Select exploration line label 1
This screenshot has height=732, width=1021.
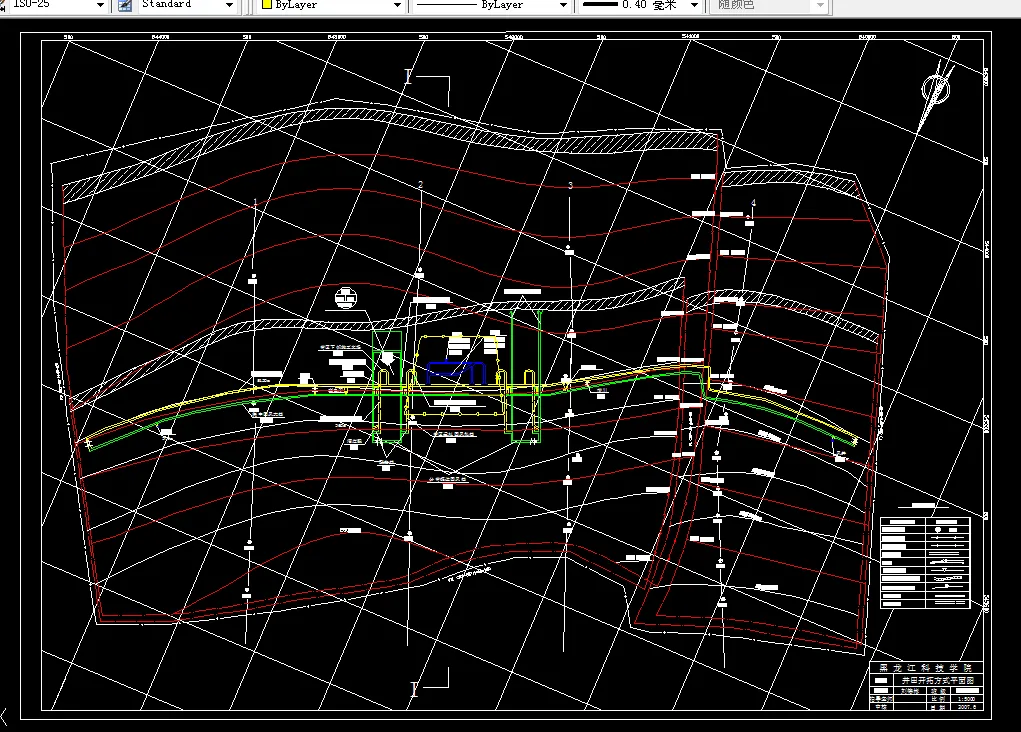pyautogui.click(x=255, y=203)
